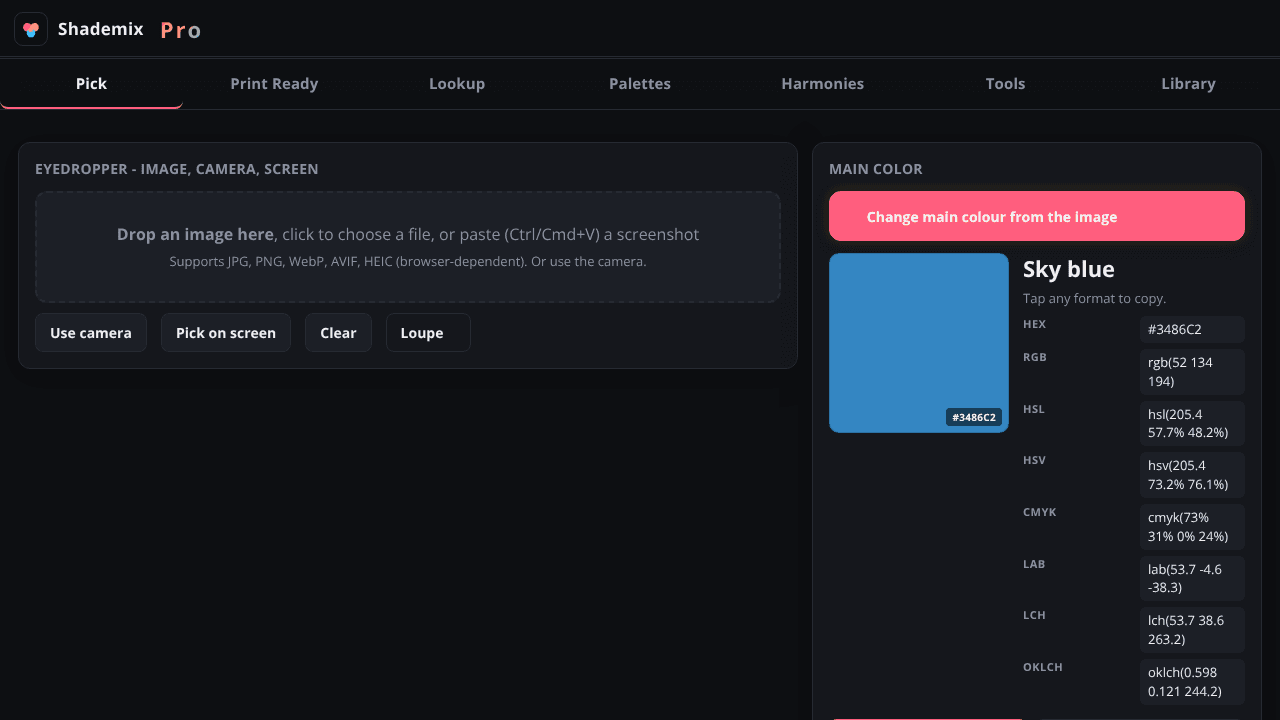Click the MAIN COLOR panel heading

[x=876, y=169]
